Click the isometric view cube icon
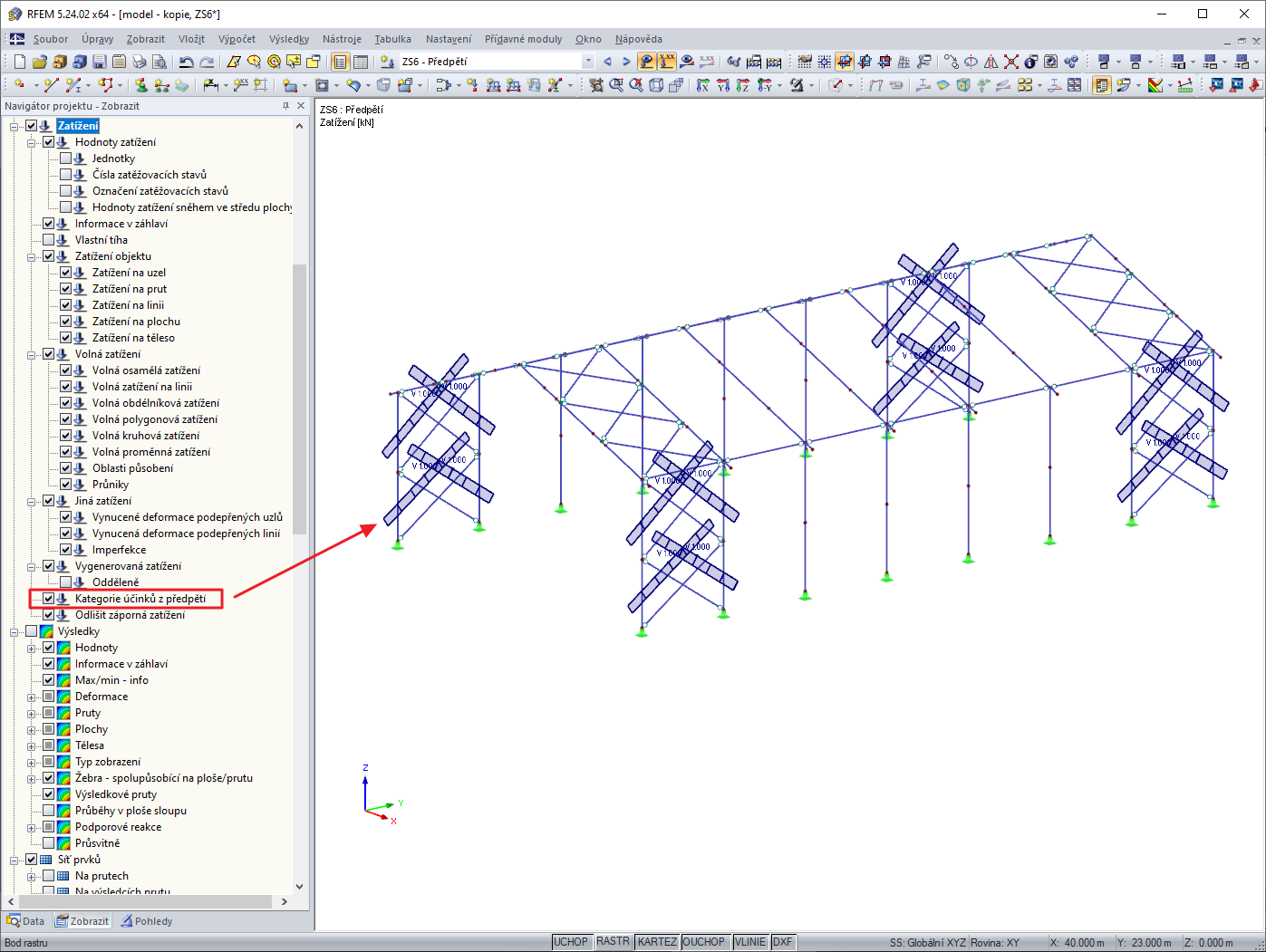This screenshot has height=952, width=1266. 655,85
